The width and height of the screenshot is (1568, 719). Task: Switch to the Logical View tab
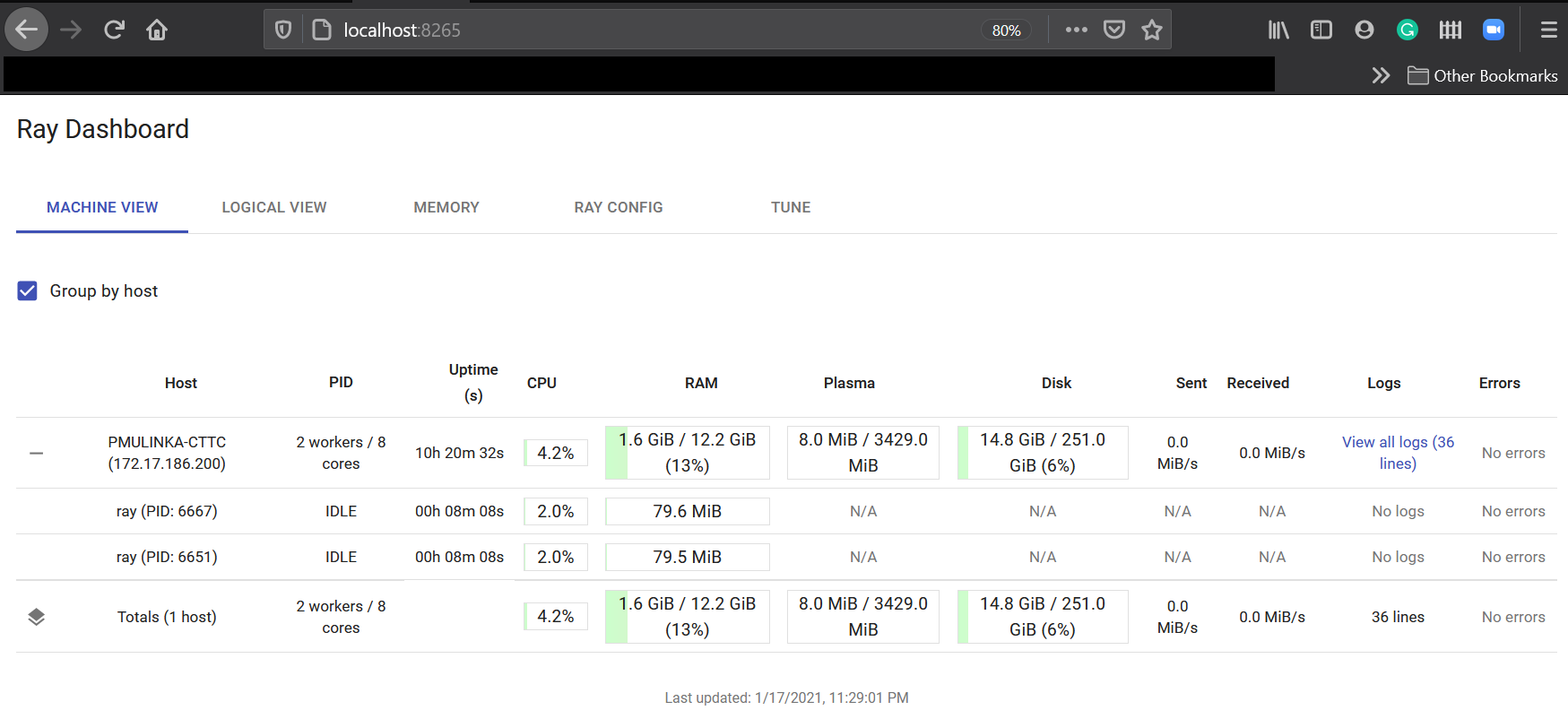click(274, 207)
